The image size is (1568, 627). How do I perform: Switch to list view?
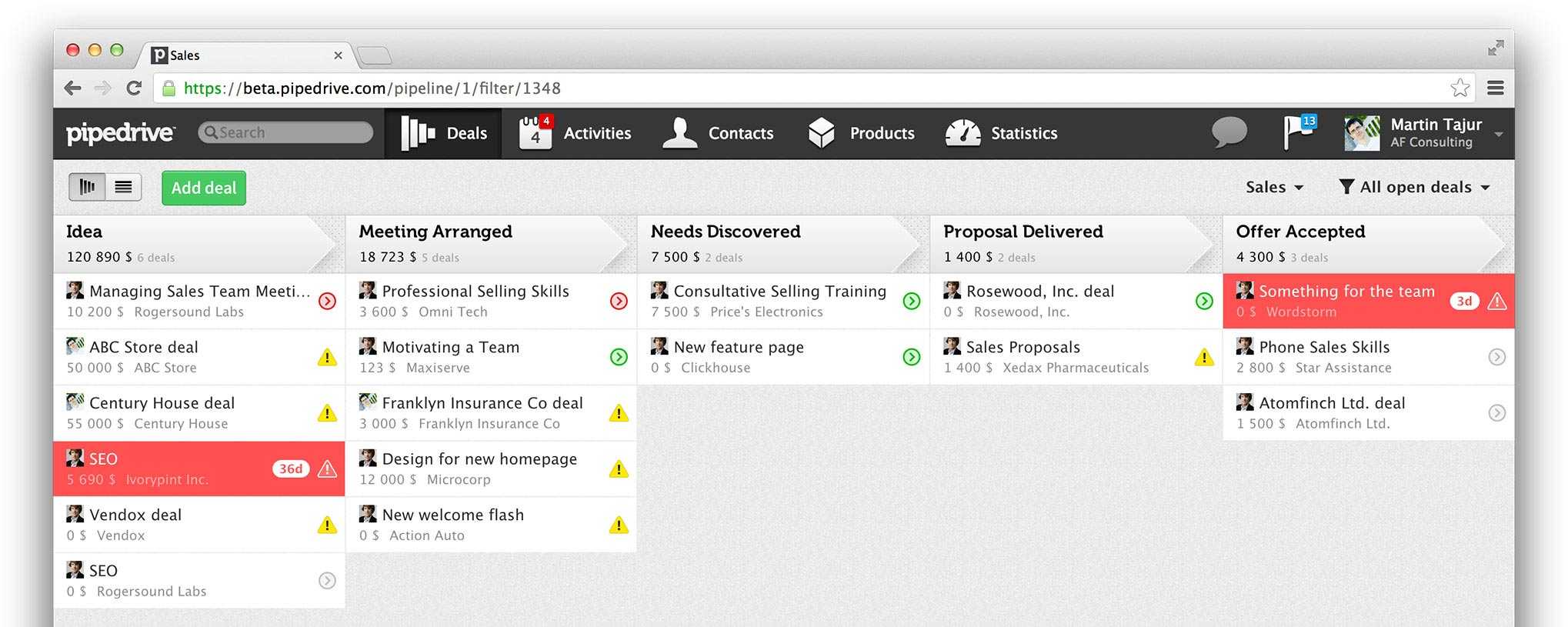tap(123, 187)
